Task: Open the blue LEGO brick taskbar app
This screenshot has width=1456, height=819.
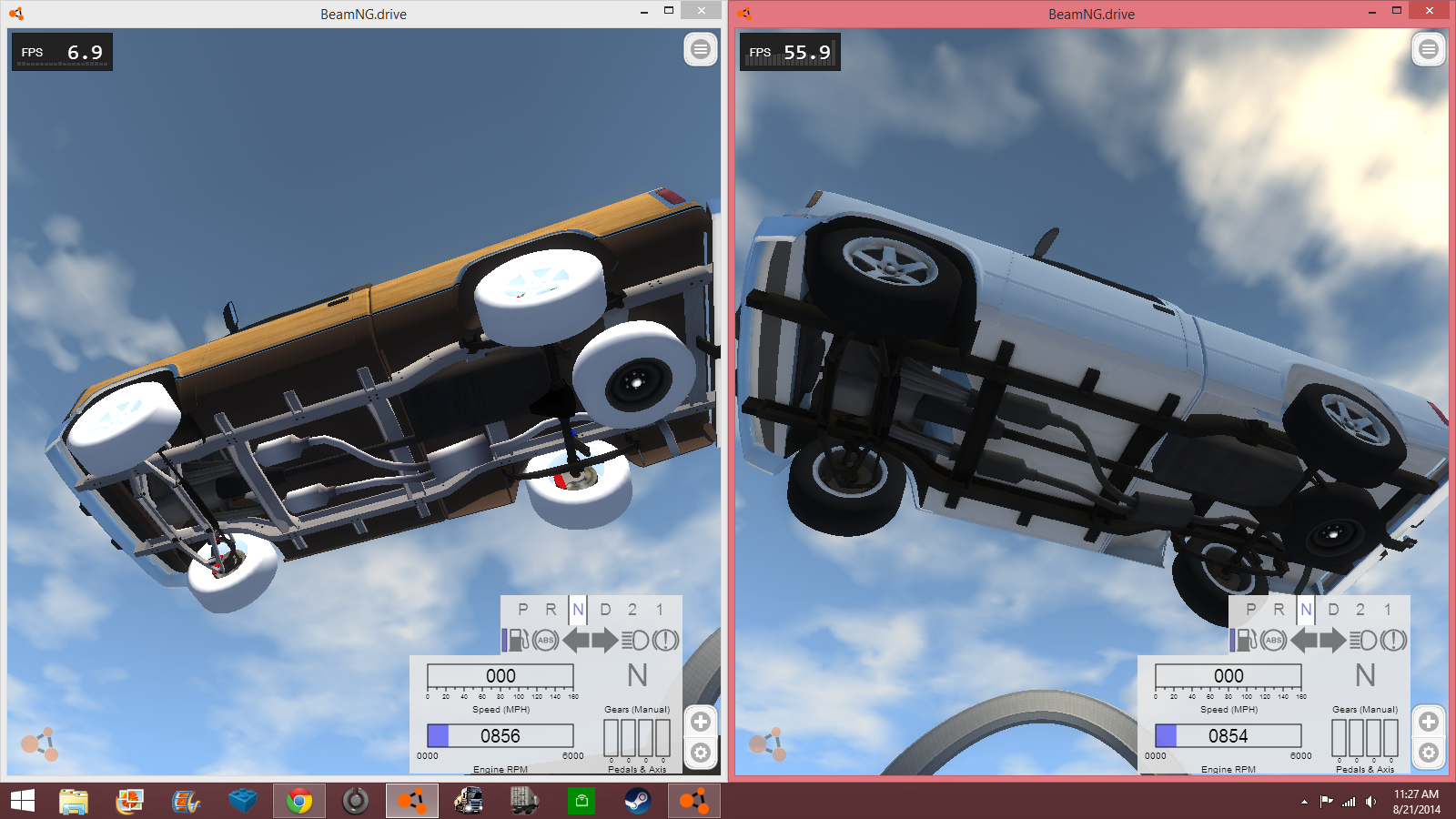Action: 243,801
